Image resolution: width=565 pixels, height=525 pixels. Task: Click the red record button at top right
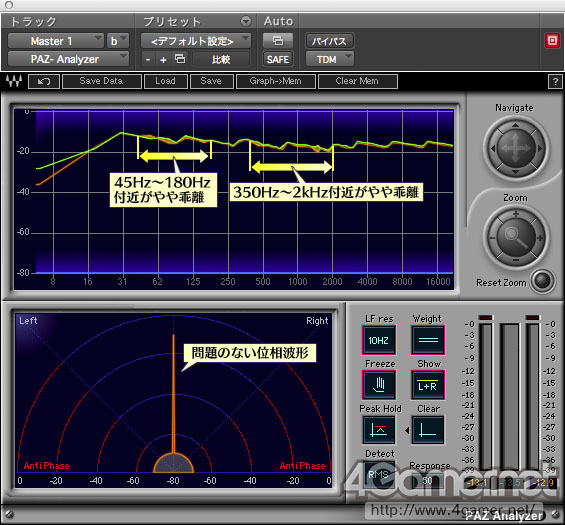(x=552, y=40)
